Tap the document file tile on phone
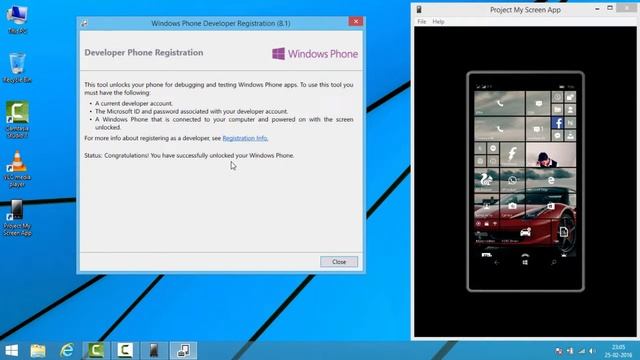This screenshot has width=640, height=360. (x=564, y=232)
